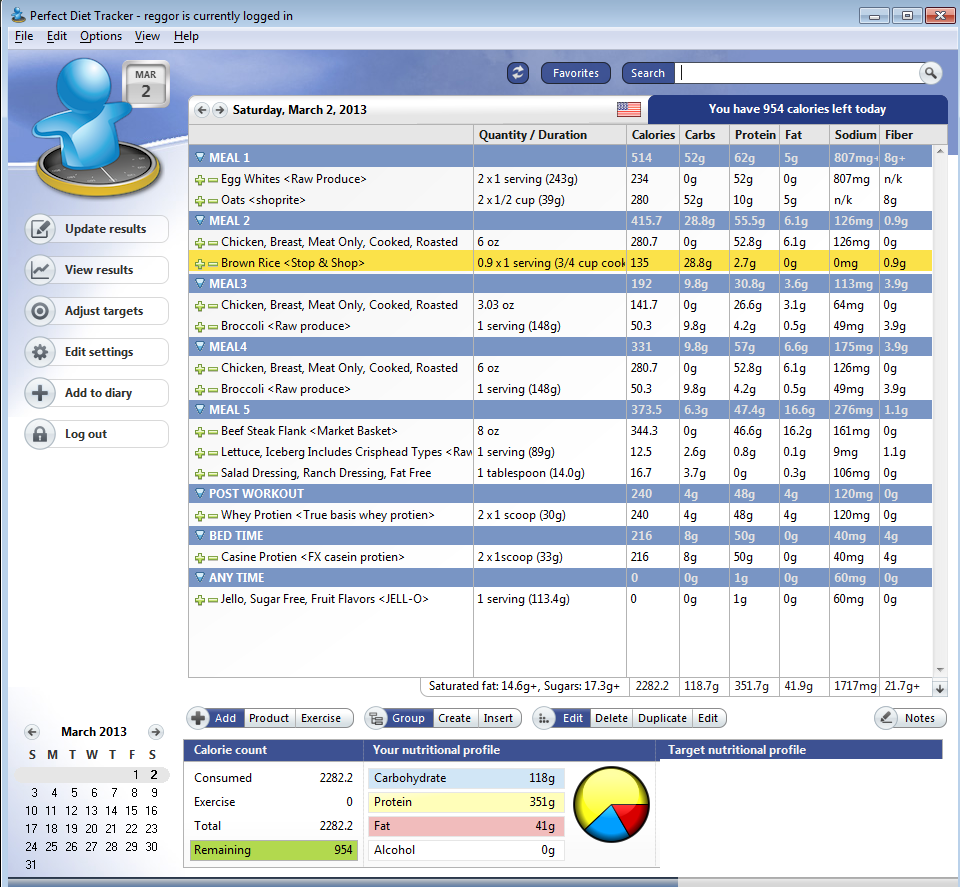This screenshot has height=887, width=960.
Task: Click the Product button
Action: pyautogui.click(x=269, y=718)
